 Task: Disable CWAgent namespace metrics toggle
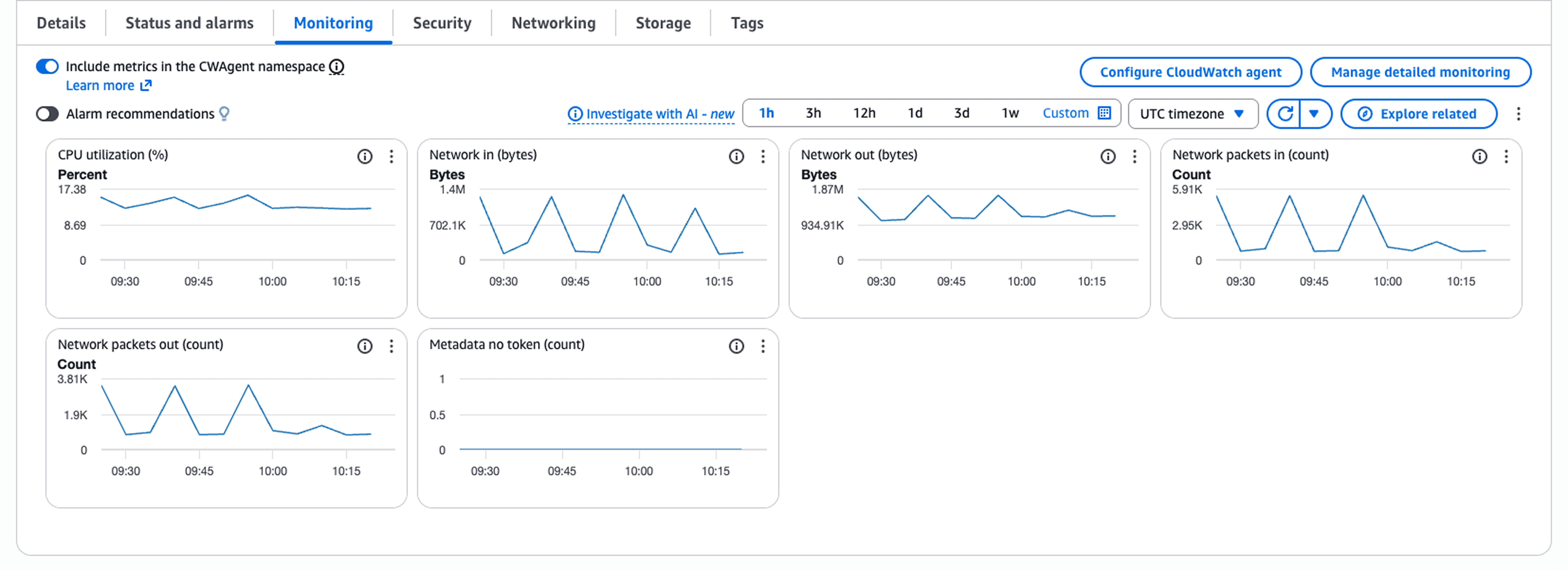pyautogui.click(x=47, y=66)
